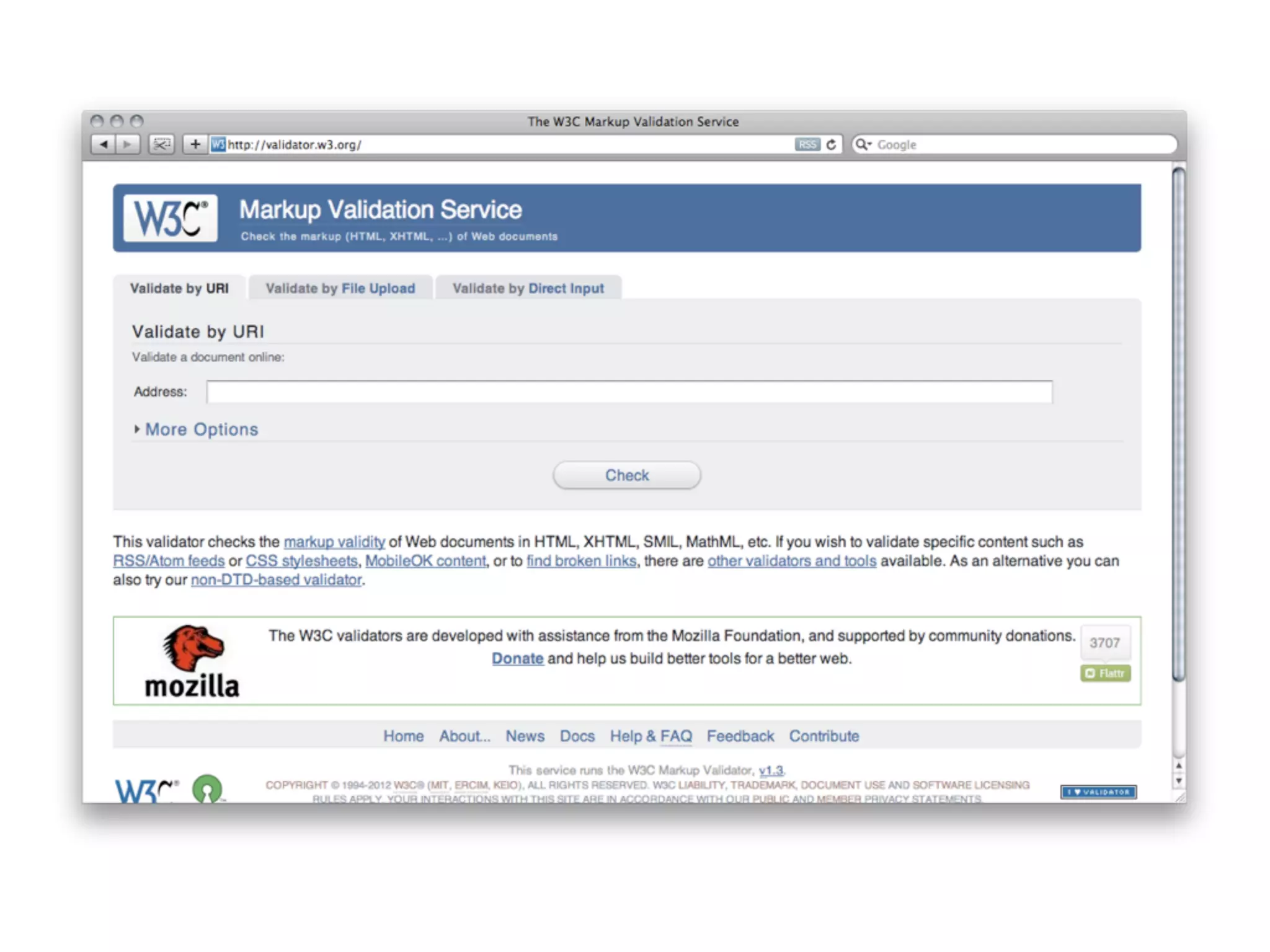Open the CSS stylesheets link
Viewport: 1270px width, 952px height.
(x=301, y=561)
